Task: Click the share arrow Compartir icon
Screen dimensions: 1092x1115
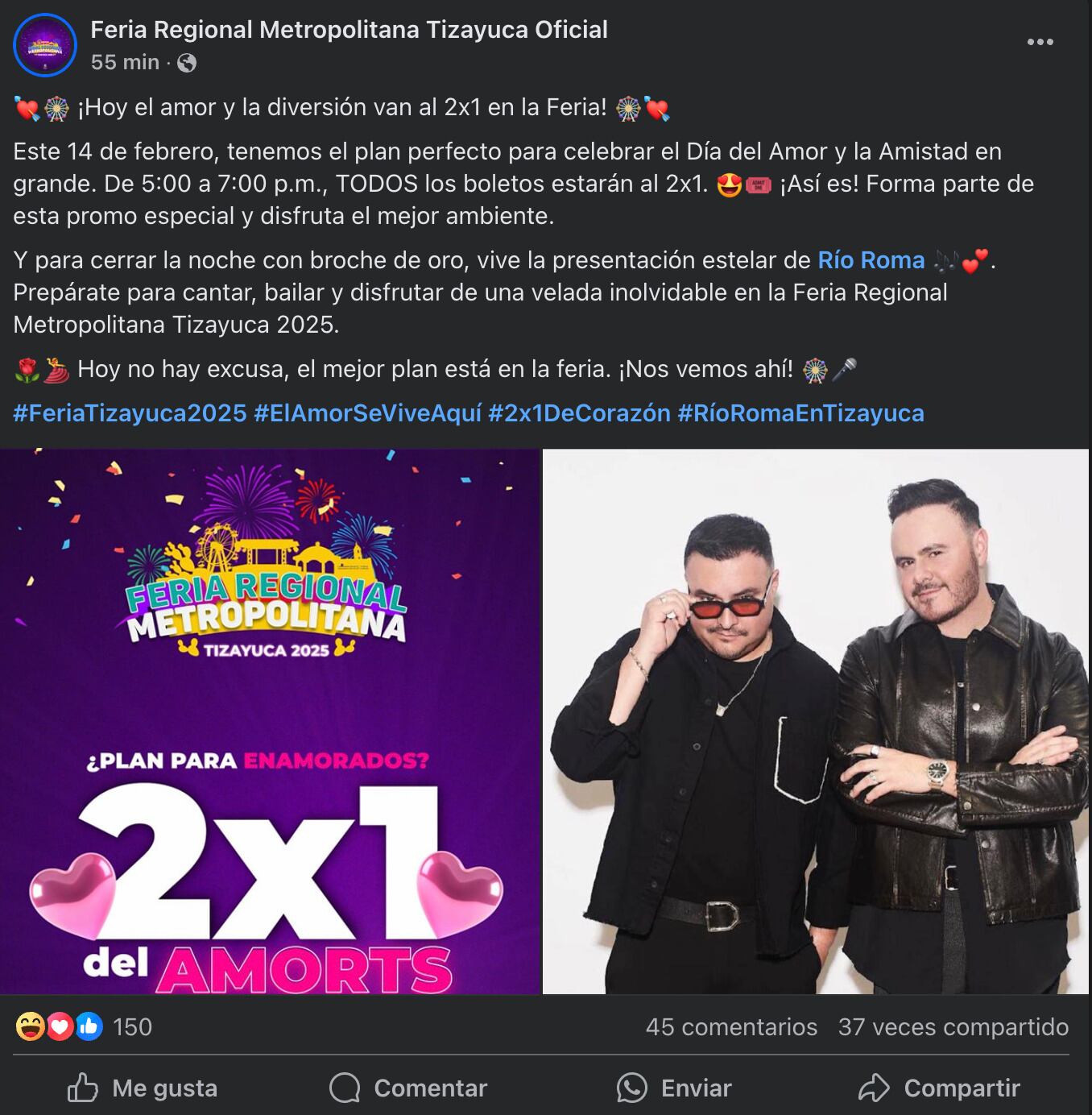Action: click(x=875, y=1088)
